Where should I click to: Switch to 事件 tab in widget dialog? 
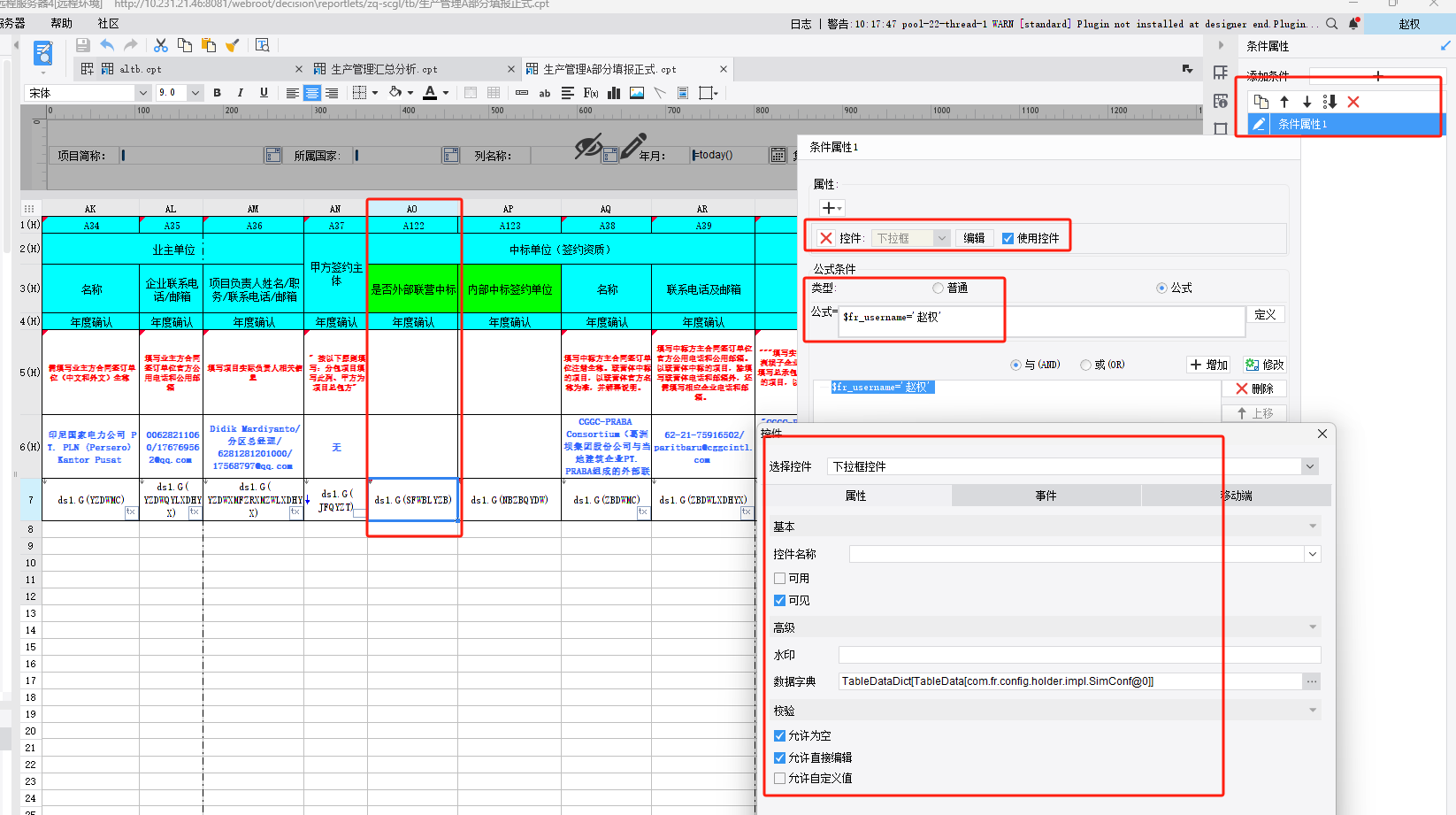1046,496
